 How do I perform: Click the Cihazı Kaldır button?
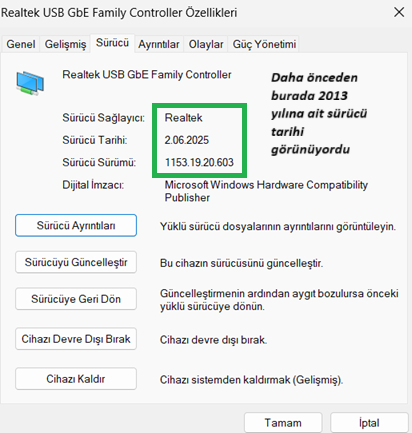(x=76, y=379)
